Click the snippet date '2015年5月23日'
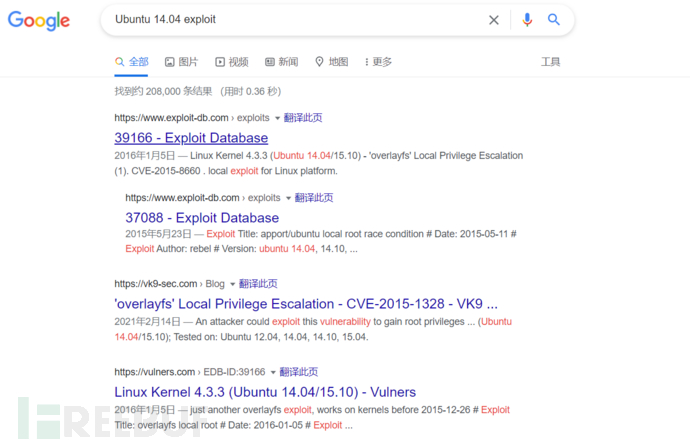The width and height of the screenshot is (690, 446). click(158, 234)
